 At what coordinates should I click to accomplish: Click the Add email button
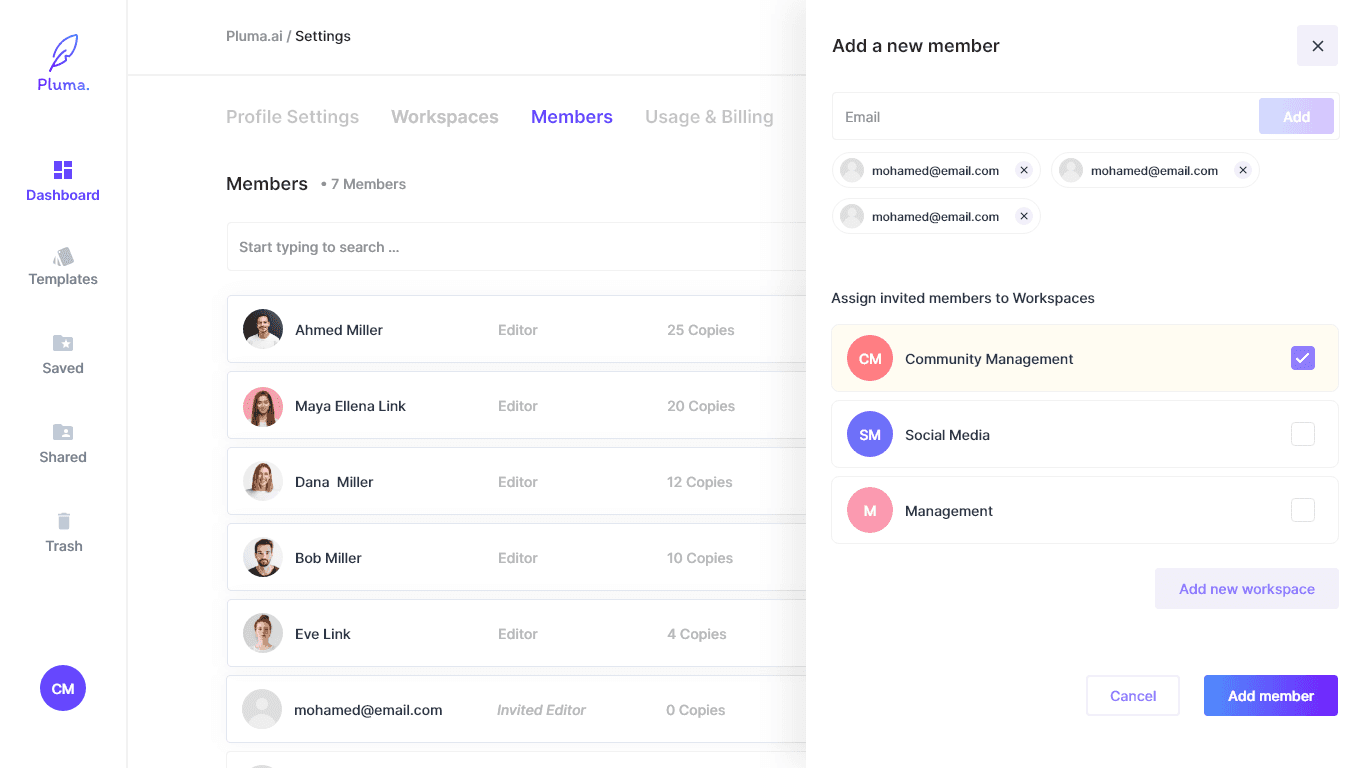click(x=1296, y=116)
